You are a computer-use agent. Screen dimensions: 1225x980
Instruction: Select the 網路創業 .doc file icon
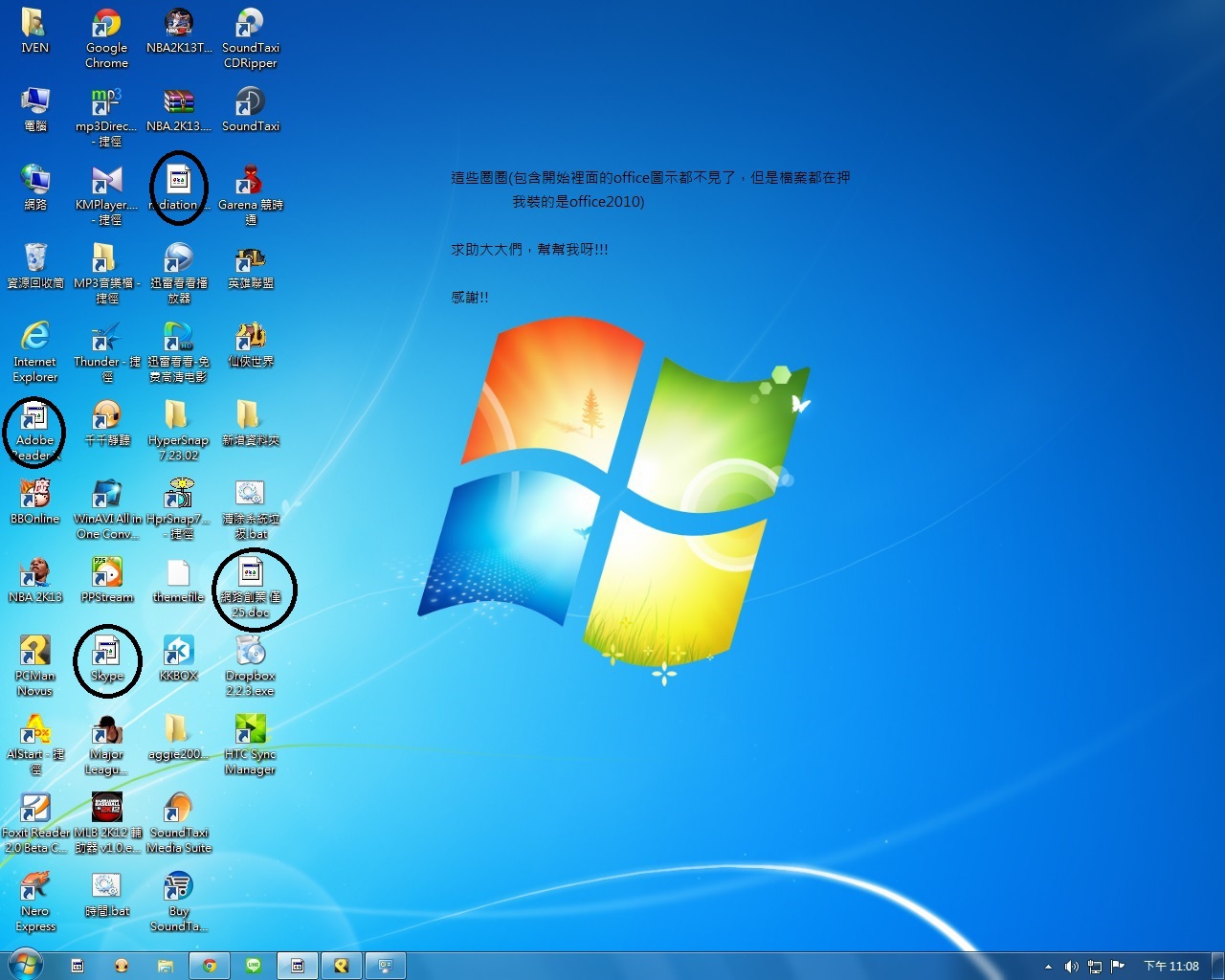pyautogui.click(x=250, y=588)
